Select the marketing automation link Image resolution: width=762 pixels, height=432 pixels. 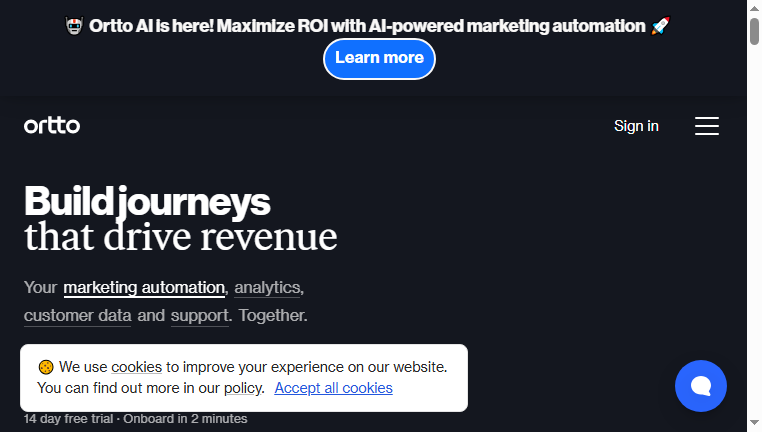[x=144, y=288]
